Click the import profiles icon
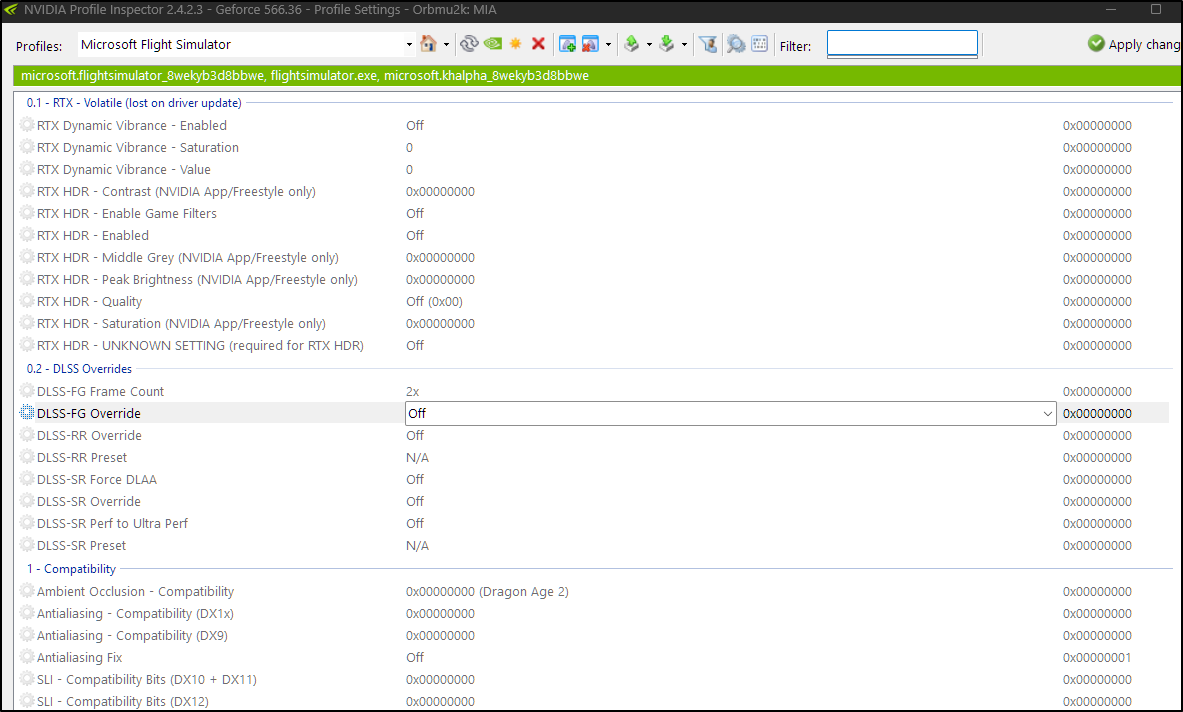Screen dimensions: 1183x712 click(666, 44)
